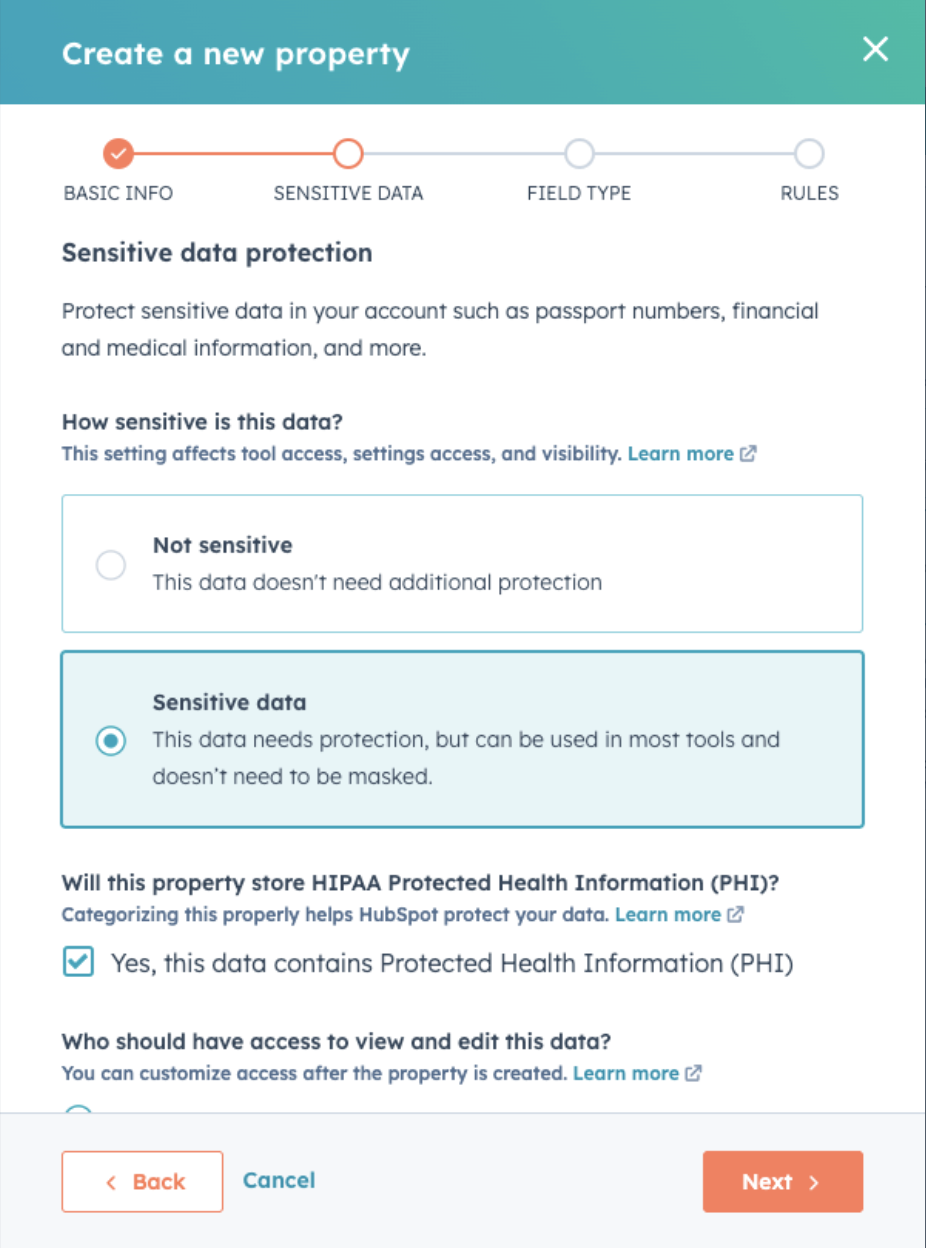Open Learn more link about access customization
926x1248 pixels.
coord(625,1073)
